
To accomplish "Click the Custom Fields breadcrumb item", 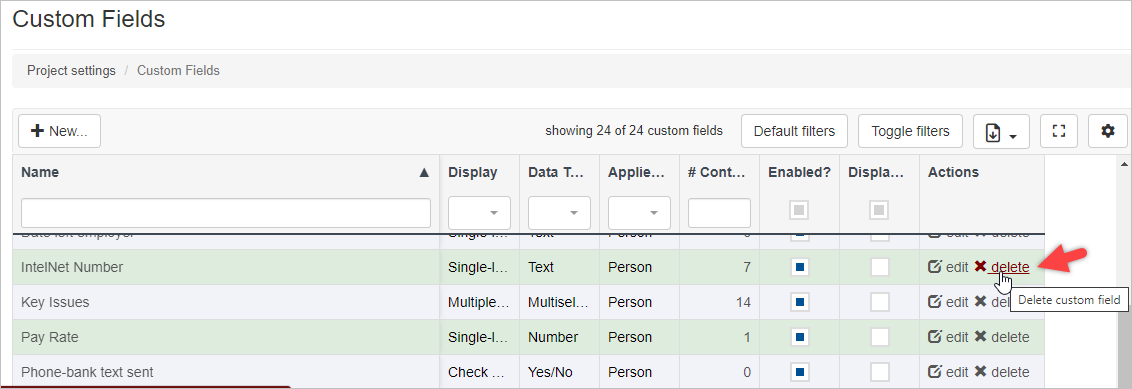I will (178, 71).
